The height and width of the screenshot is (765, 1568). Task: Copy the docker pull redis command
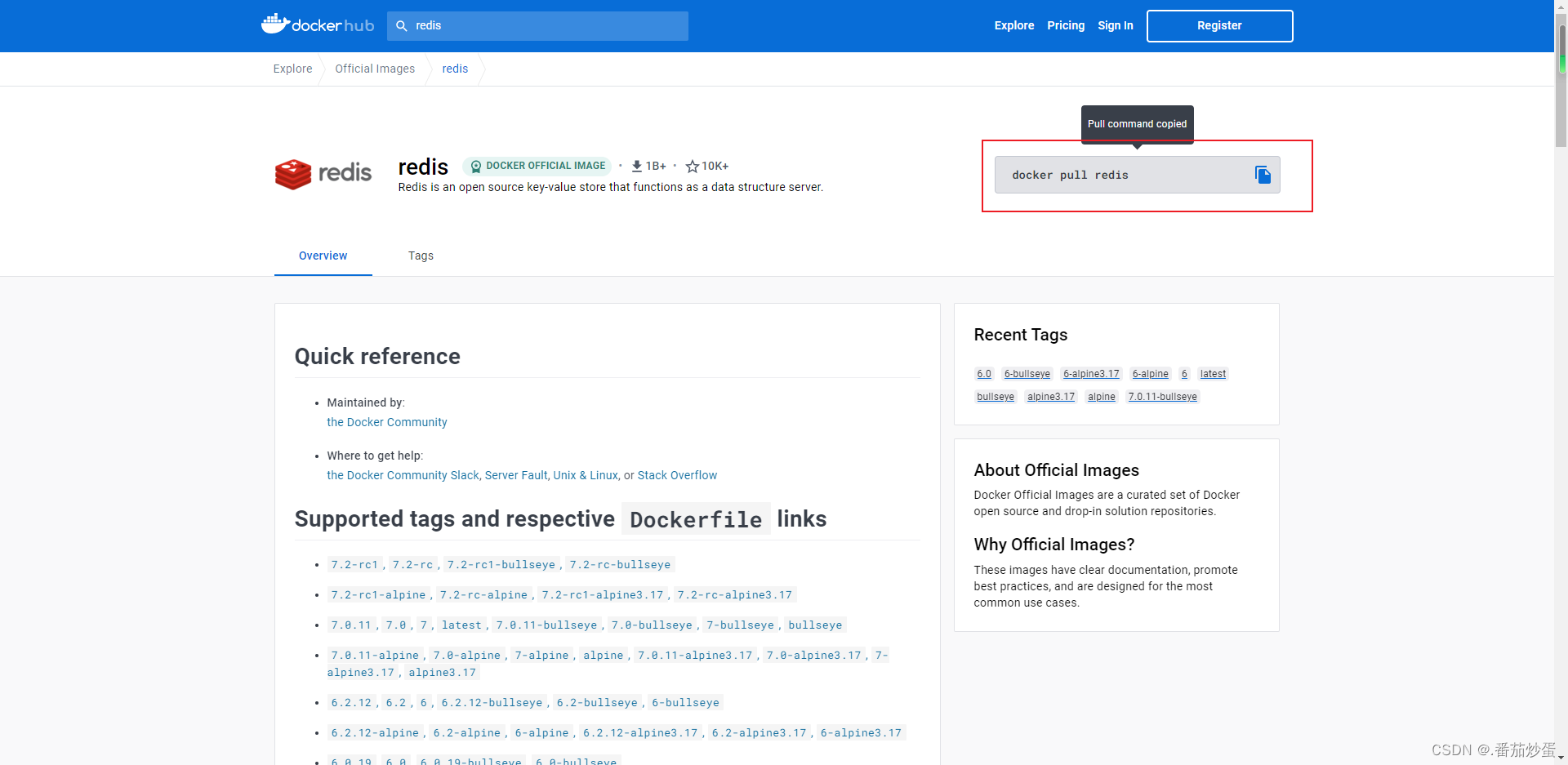1262,175
